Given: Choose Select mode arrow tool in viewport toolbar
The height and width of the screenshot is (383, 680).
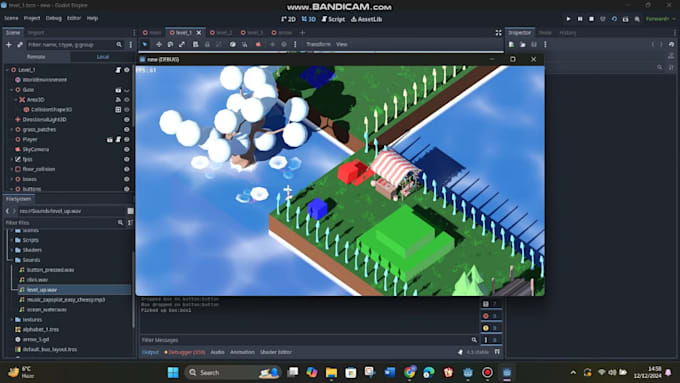Looking at the screenshot, I should pyautogui.click(x=145, y=44).
